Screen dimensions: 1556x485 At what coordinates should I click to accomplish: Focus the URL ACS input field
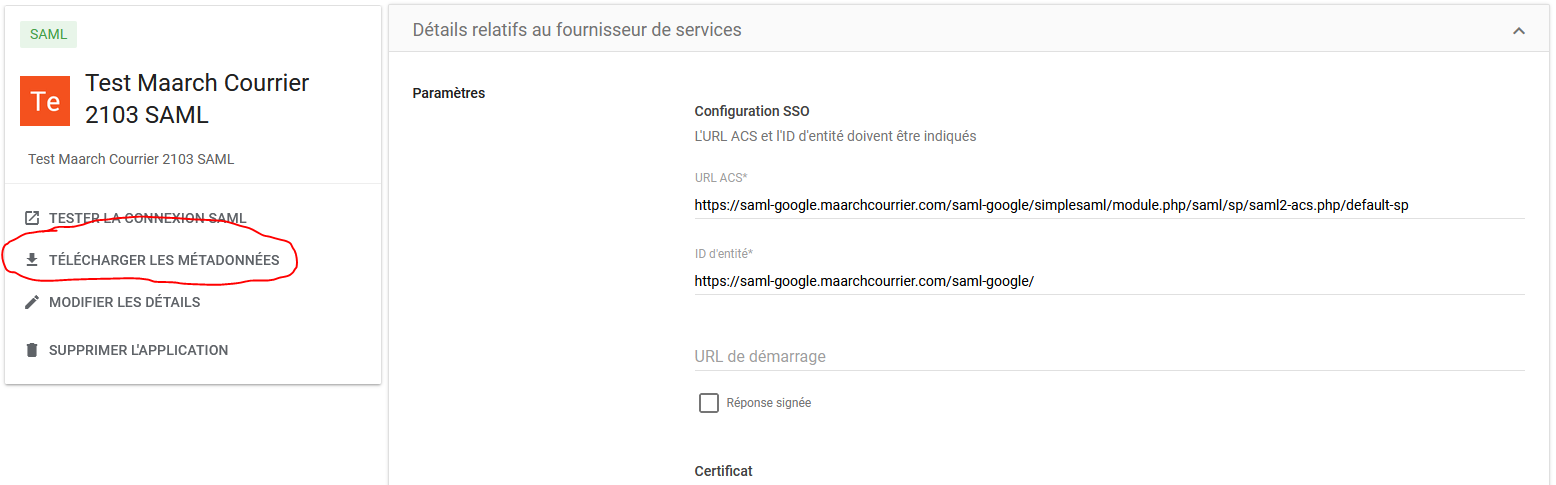tap(1109, 205)
